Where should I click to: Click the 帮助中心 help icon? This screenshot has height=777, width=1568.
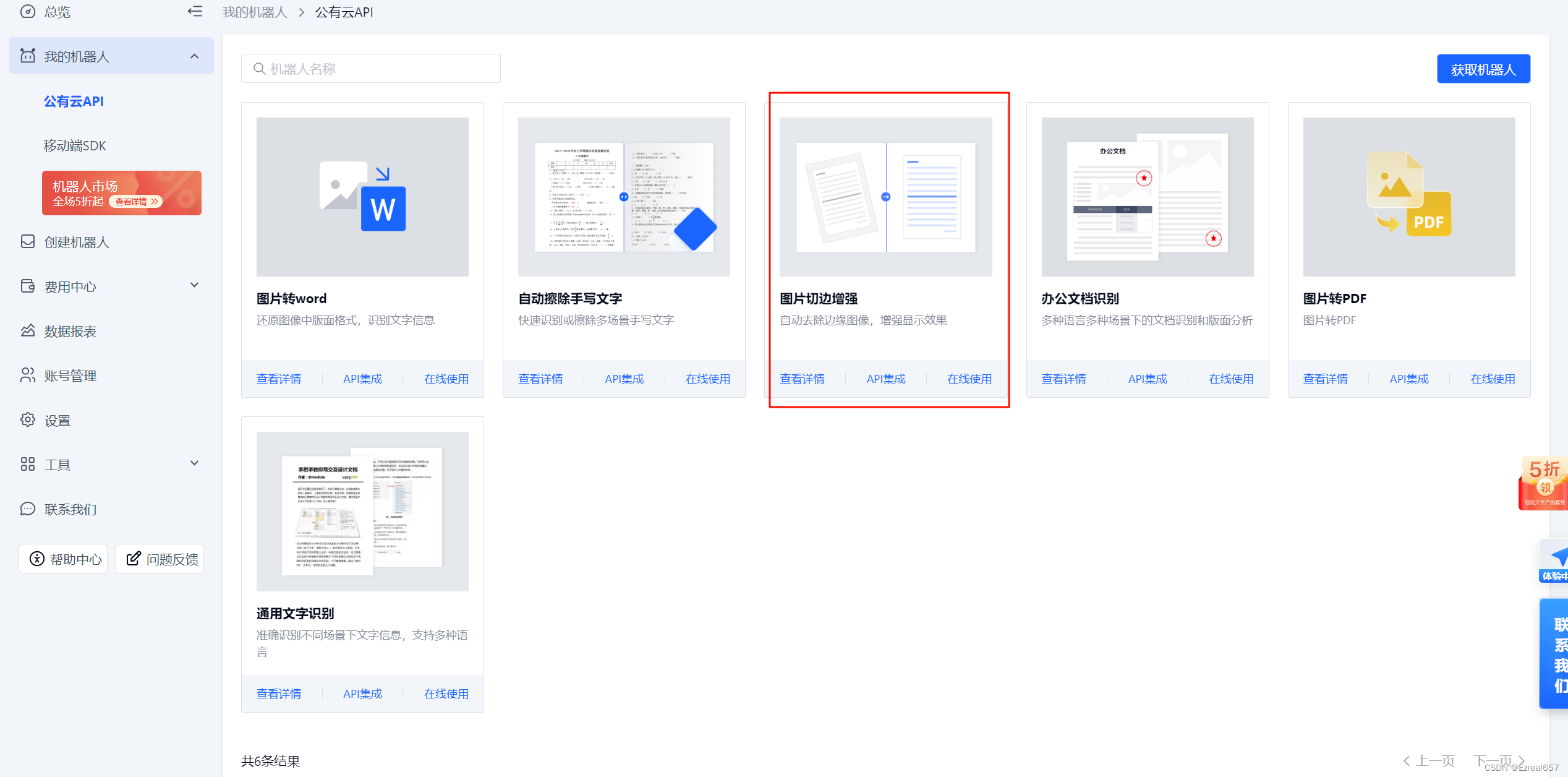tap(36, 558)
